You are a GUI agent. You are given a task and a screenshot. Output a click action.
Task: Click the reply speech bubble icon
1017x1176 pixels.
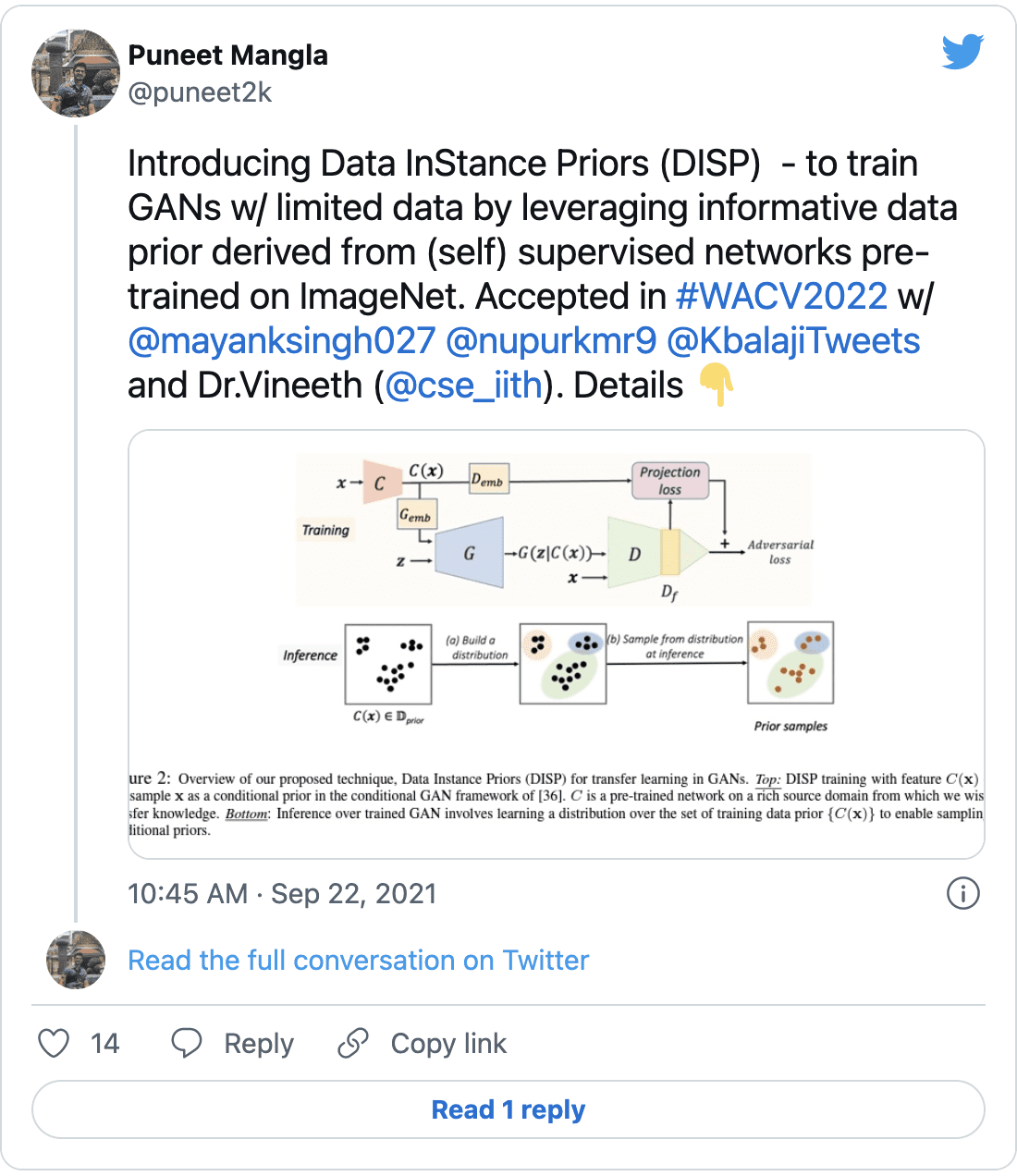pos(187,1043)
